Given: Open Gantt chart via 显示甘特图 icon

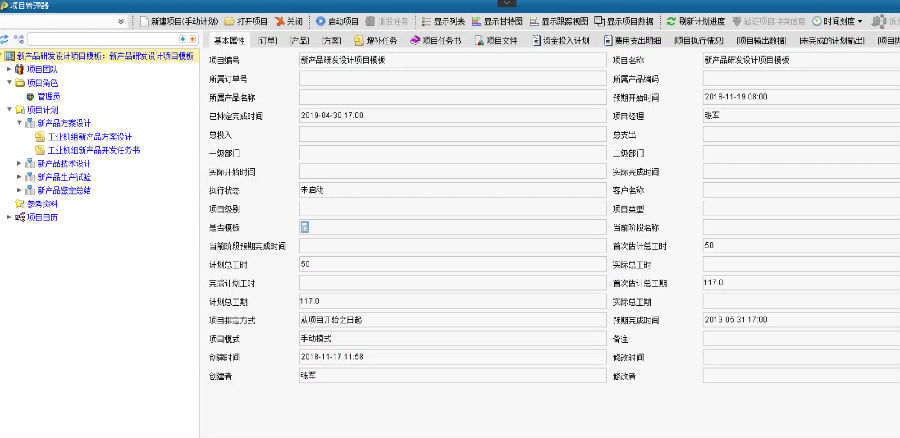Looking at the screenshot, I should point(476,21).
